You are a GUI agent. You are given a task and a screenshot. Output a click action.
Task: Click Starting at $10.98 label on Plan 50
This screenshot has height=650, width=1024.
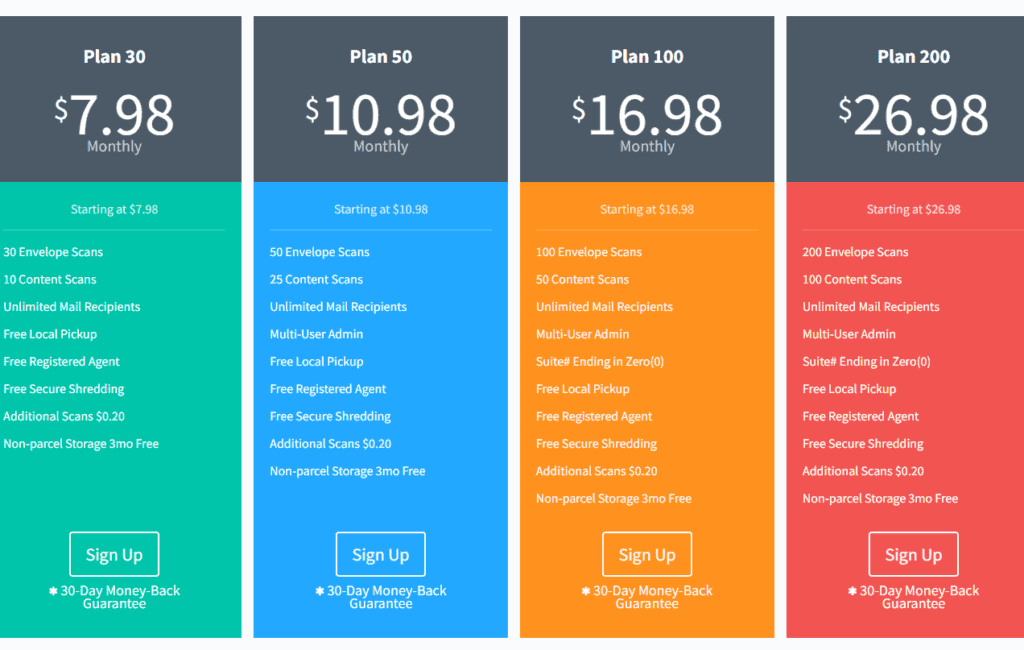(x=380, y=209)
